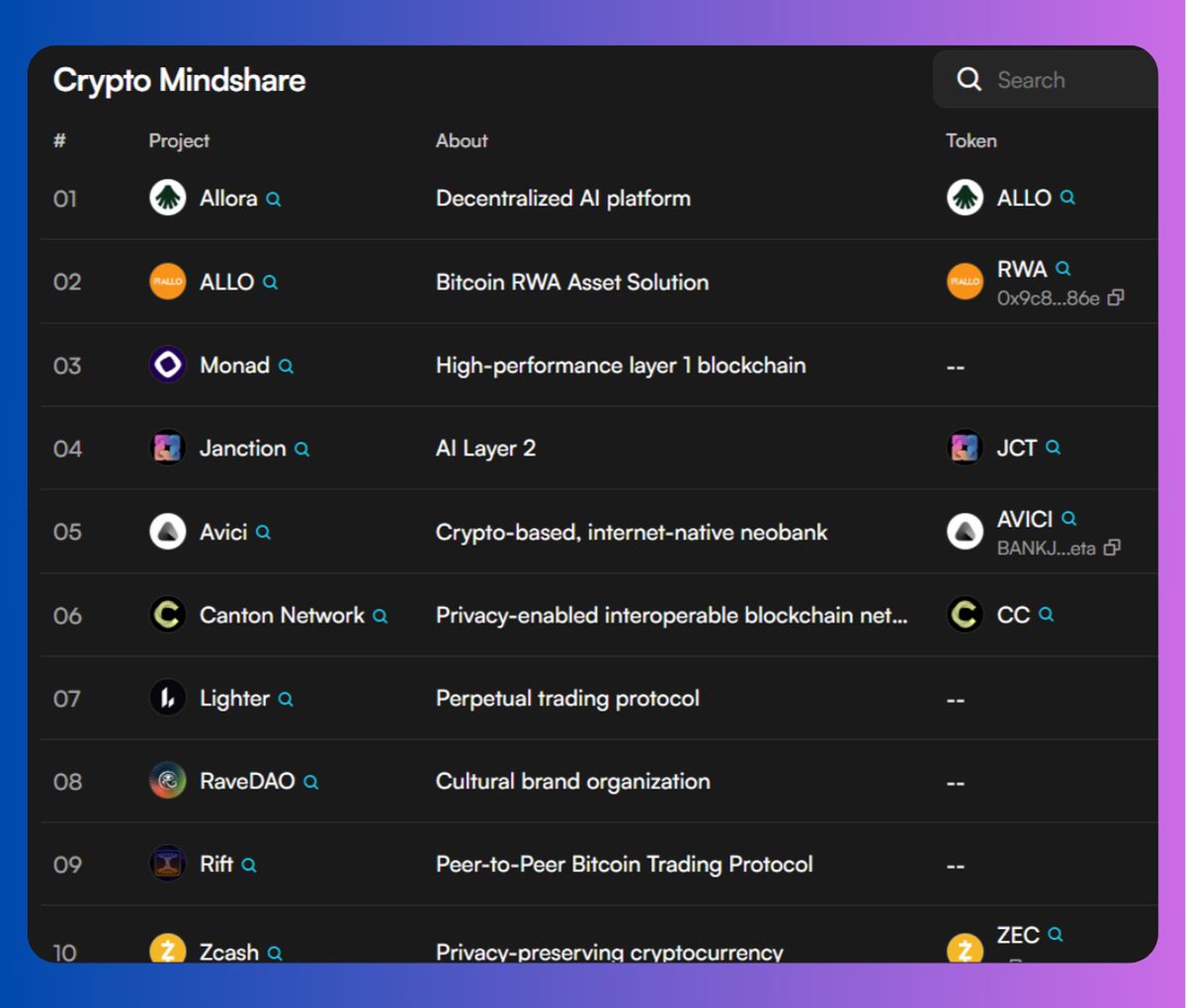Select the "AI Layer 2" description

tap(485, 449)
